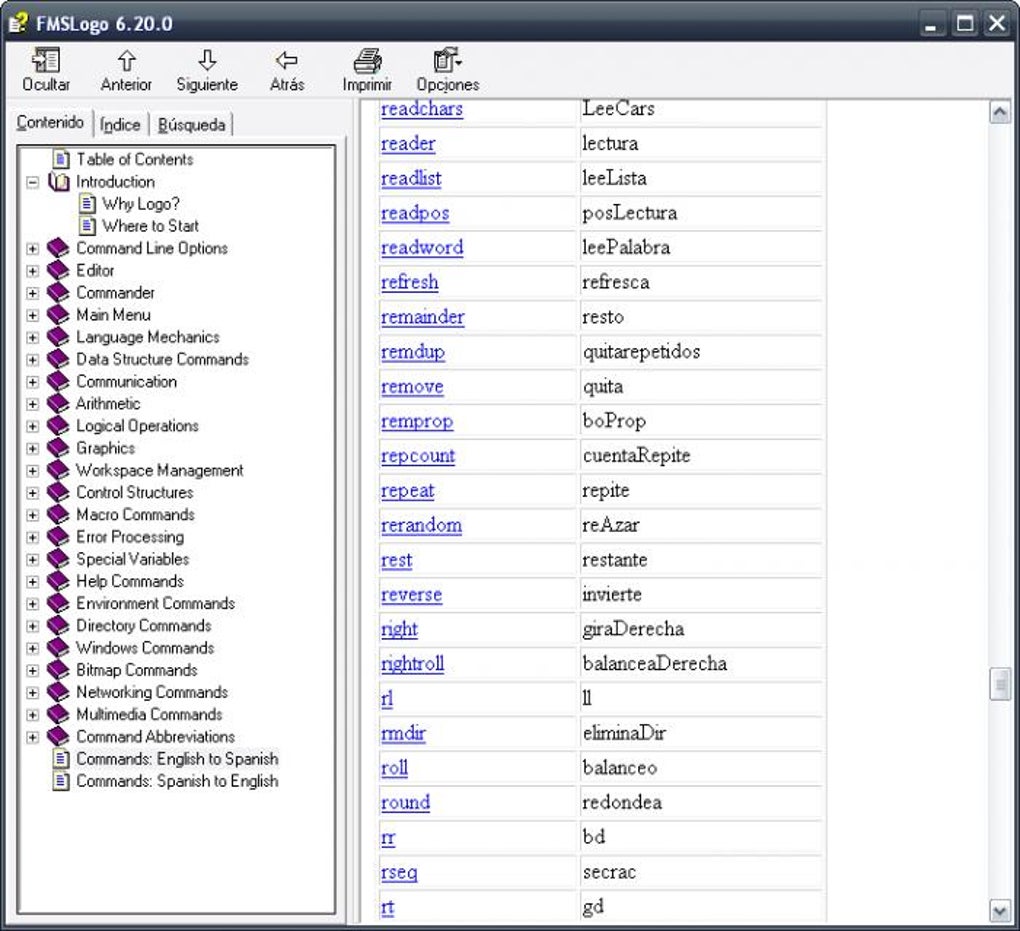Click the content scrollbar down arrow
The width and height of the screenshot is (1020, 931).
tap(999, 910)
